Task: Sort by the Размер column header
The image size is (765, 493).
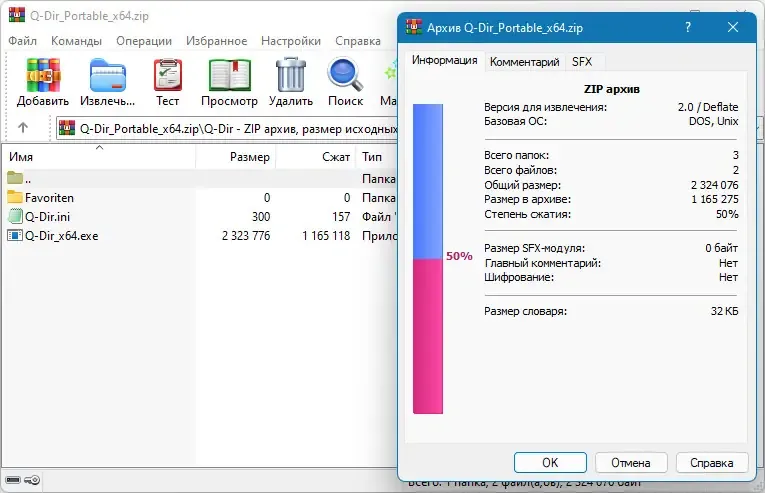Action: (236, 157)
